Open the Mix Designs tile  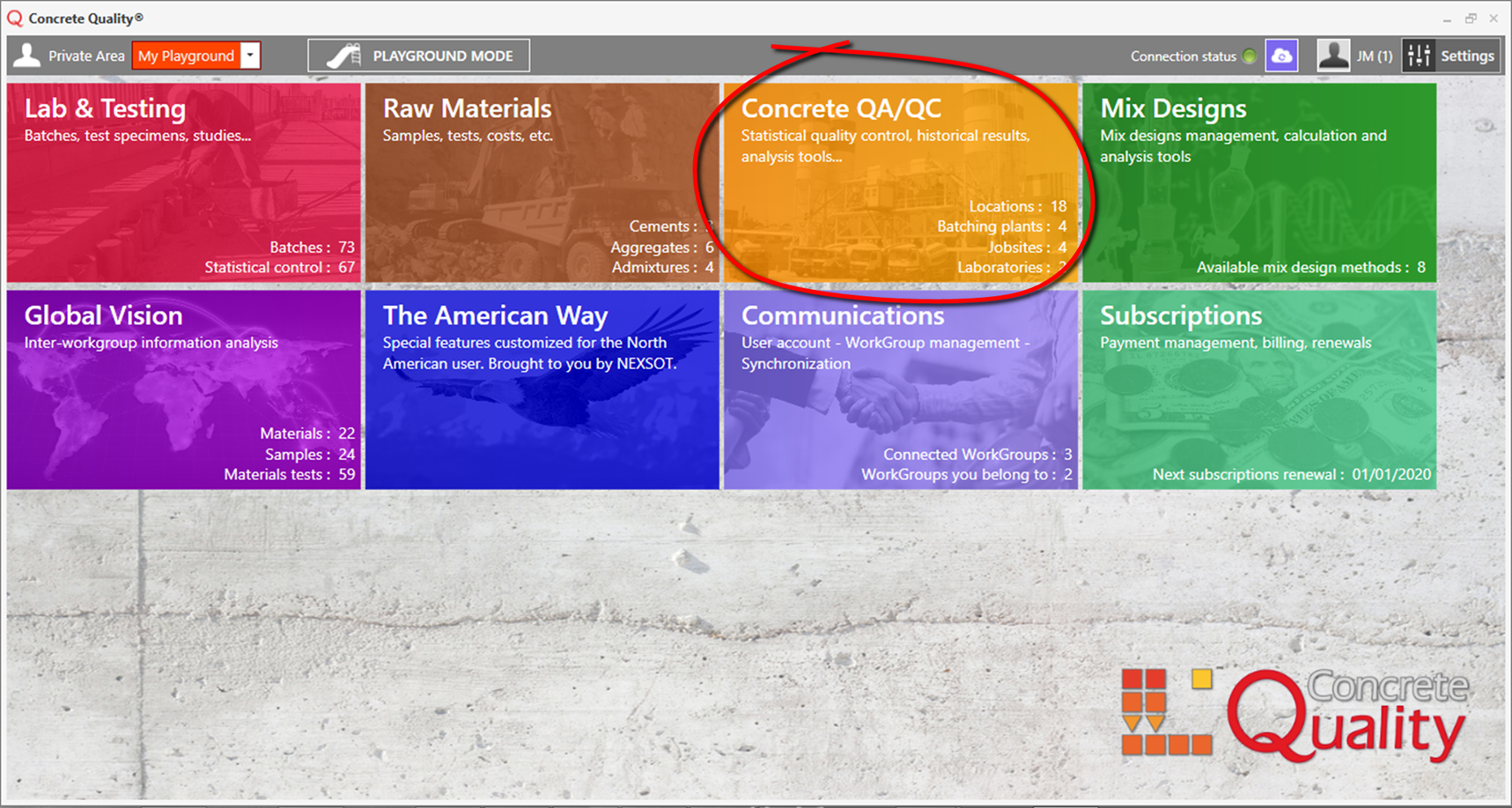click(x=1258, y=183)
